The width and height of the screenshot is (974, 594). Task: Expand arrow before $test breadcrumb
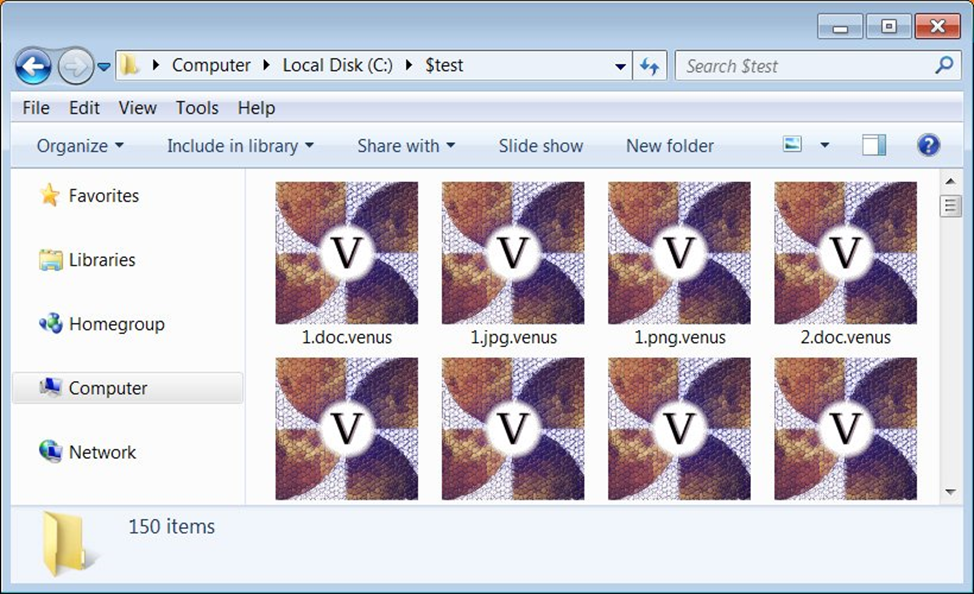(x=409, y=65)
